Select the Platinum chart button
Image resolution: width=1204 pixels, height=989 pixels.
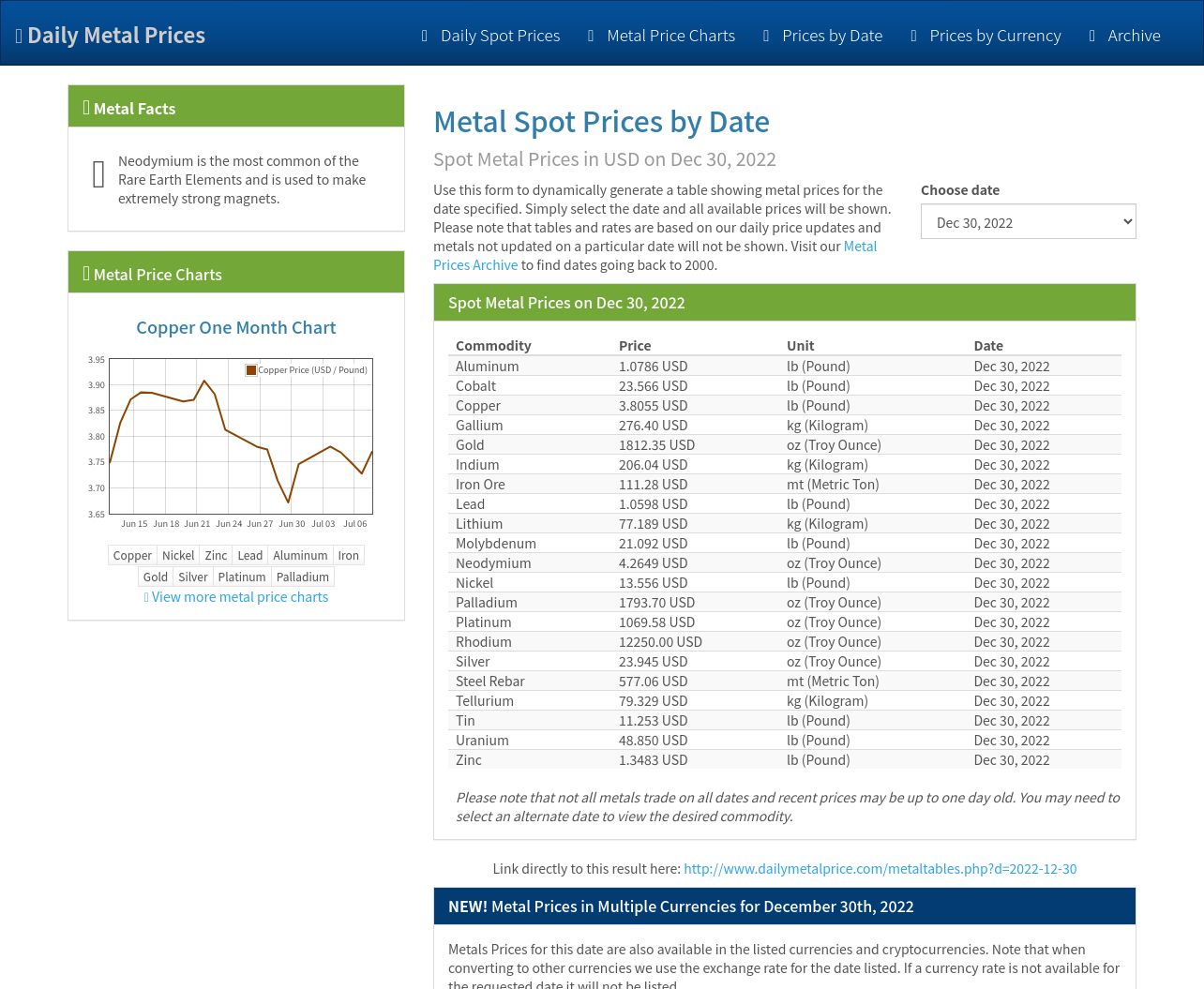coord(242,577)
